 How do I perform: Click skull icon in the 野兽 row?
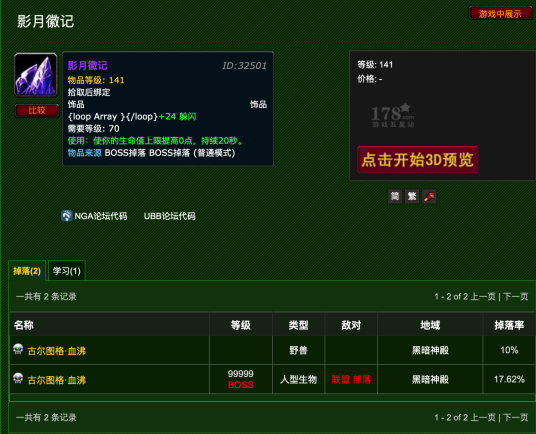(x=18, y=349)
